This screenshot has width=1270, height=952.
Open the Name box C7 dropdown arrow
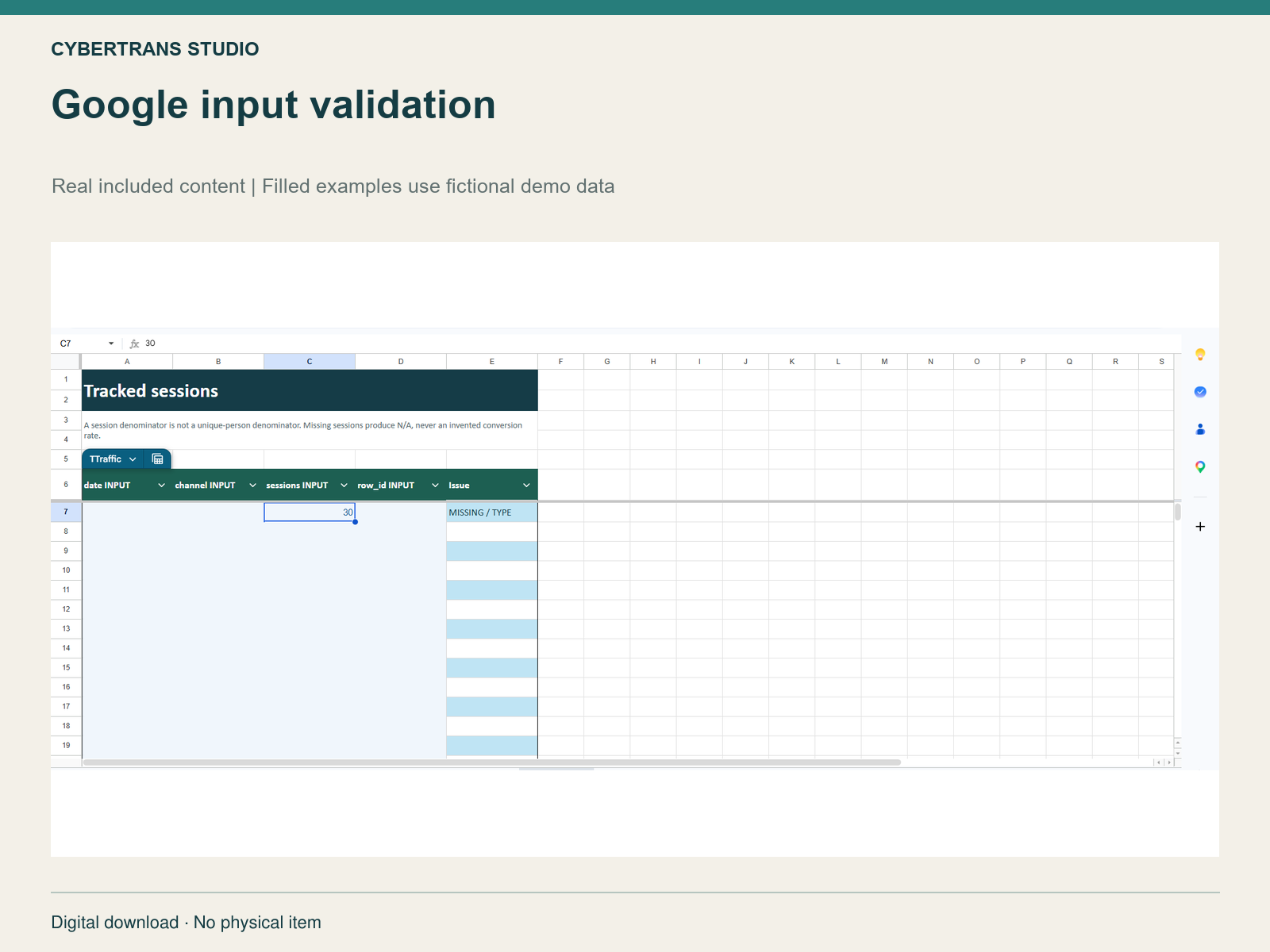coord(111,344)
